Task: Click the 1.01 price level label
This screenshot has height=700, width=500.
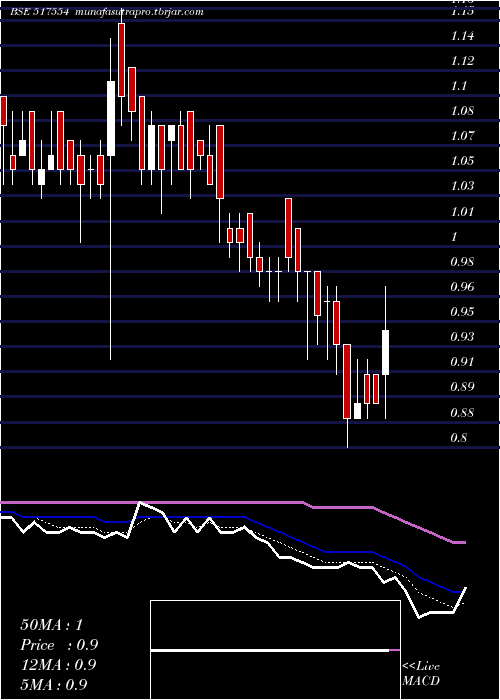Action: click(462, 212)
